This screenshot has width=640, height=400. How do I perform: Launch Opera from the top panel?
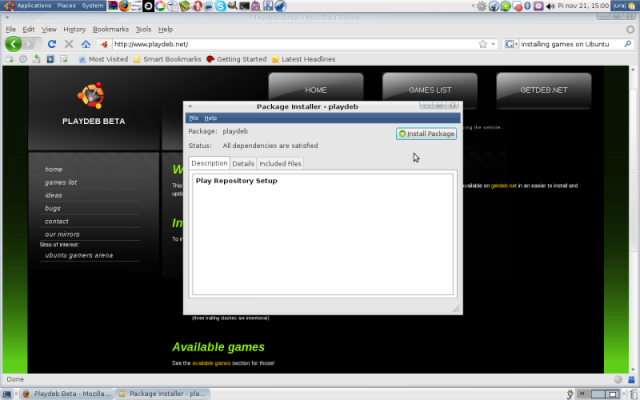tap(197, 6)
